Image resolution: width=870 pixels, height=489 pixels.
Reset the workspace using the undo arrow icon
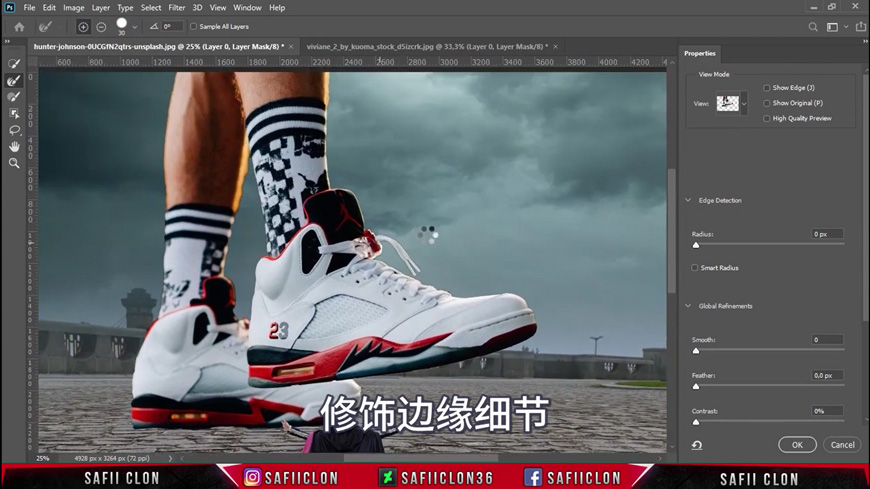tap(697, 445)
